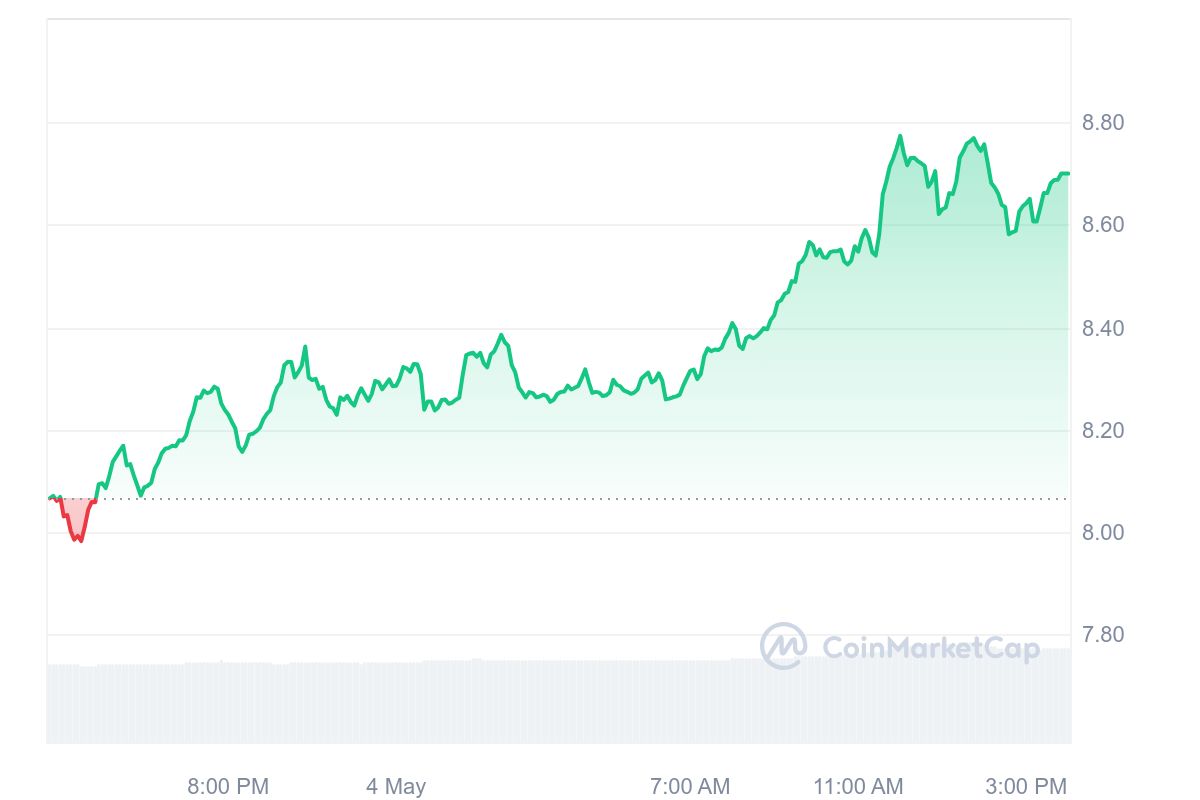Click the green shaded area under the line
The image size is (1200, 800).
point(800,400)
